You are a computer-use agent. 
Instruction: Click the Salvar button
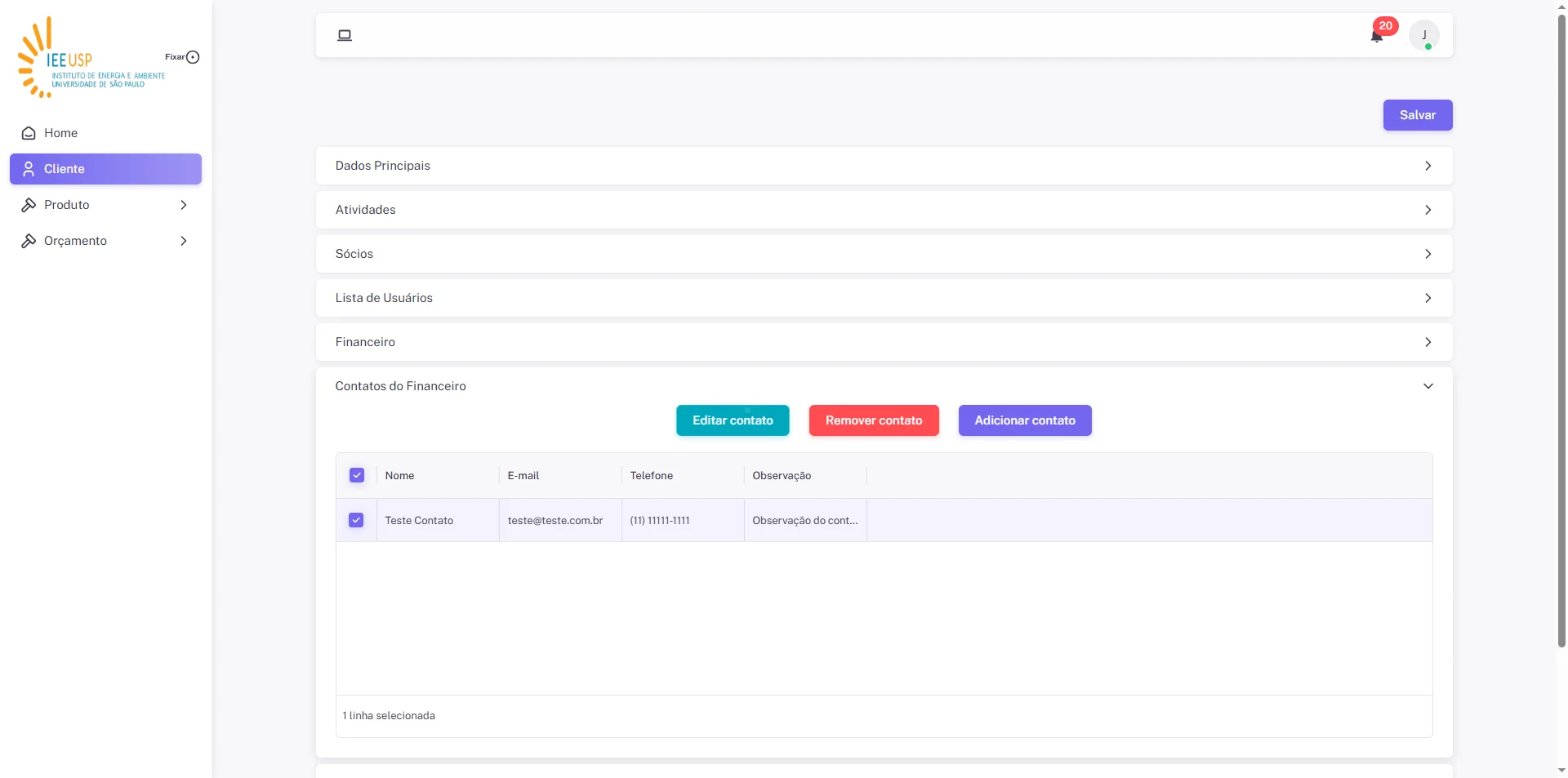[1418, 115]
